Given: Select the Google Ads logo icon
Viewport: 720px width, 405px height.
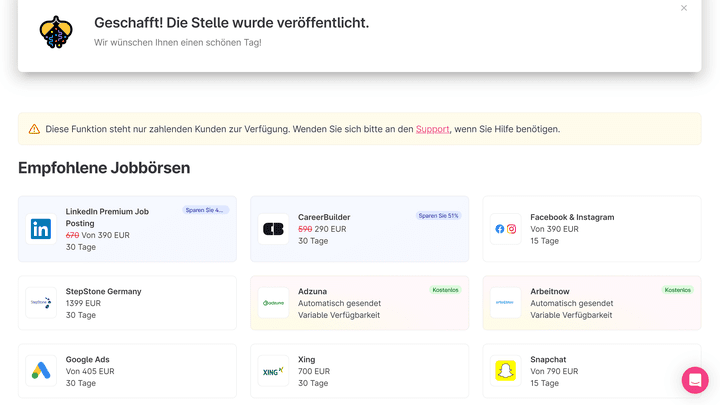Looking at the screenshot, I should click(x=41, y=371).
